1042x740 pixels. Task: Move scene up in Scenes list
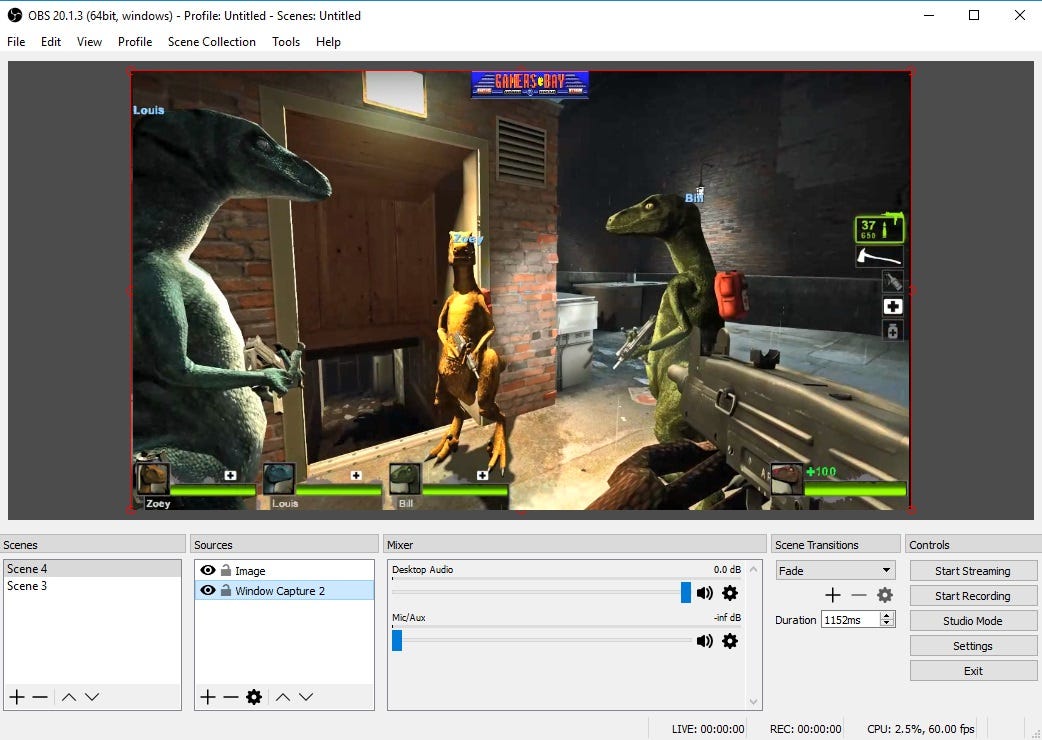tap(68, 697)
